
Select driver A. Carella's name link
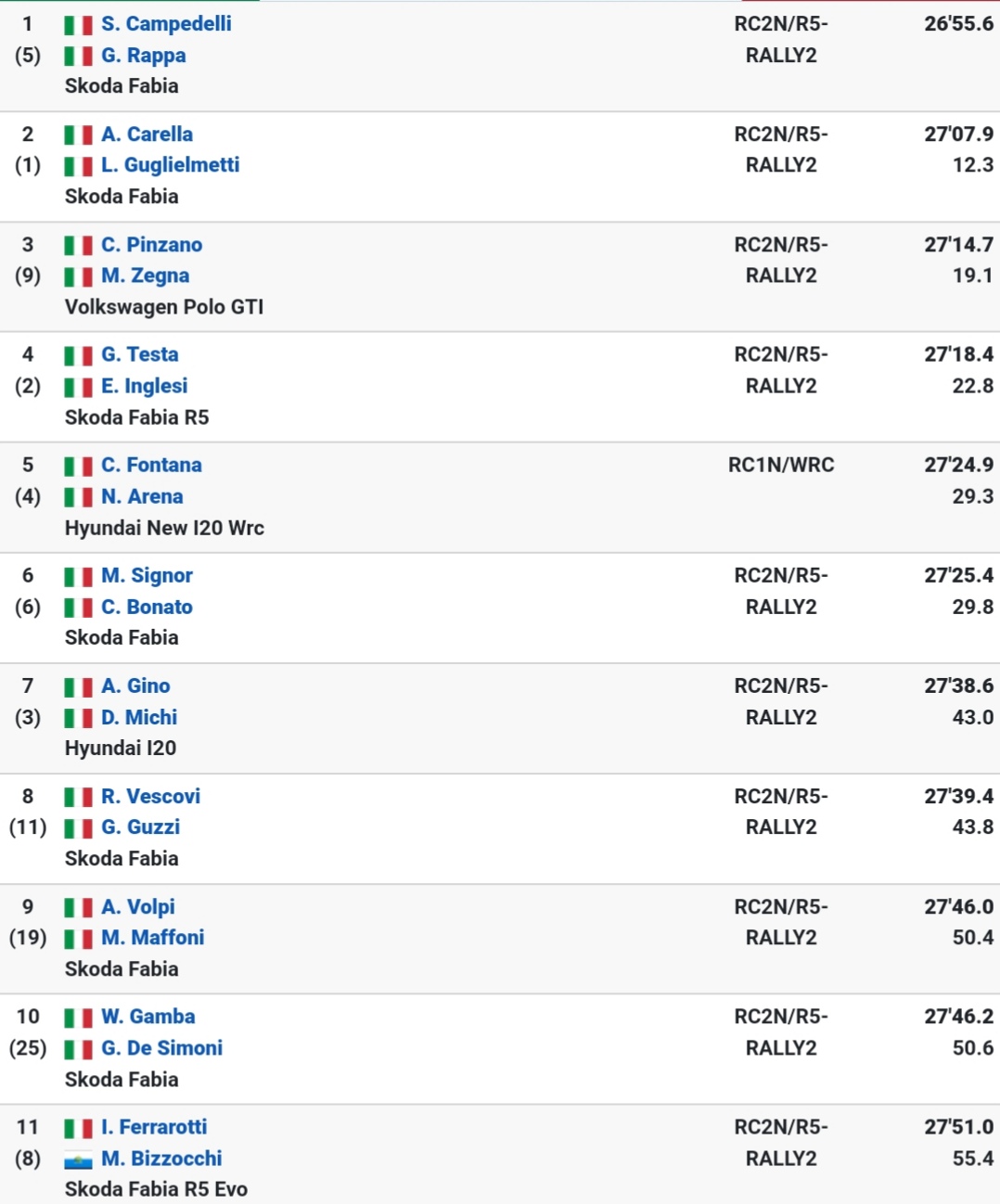(x=147, y=134)
